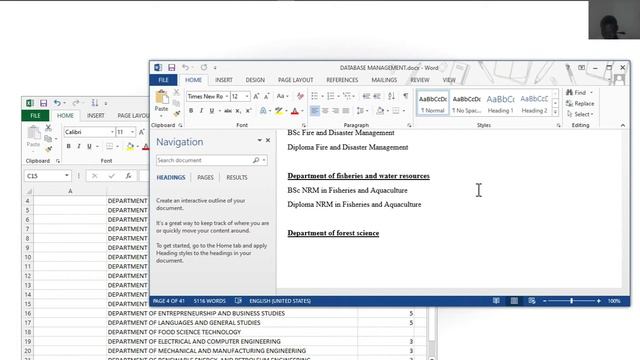
Task: Click the Shading paint bucket in Word
Action: [380, 111]
